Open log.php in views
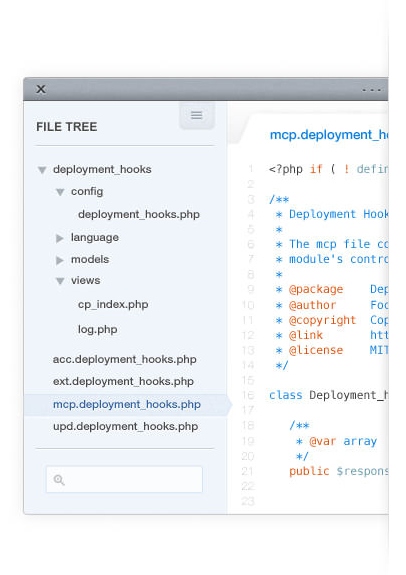 click(x=98, y=329)
